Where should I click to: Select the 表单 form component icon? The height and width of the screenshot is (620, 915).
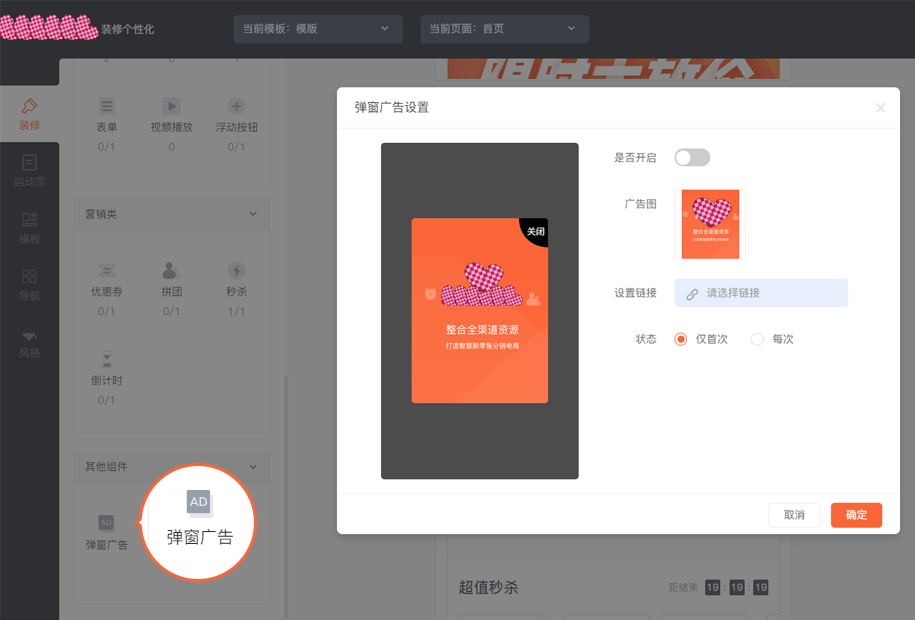[106, 107]
